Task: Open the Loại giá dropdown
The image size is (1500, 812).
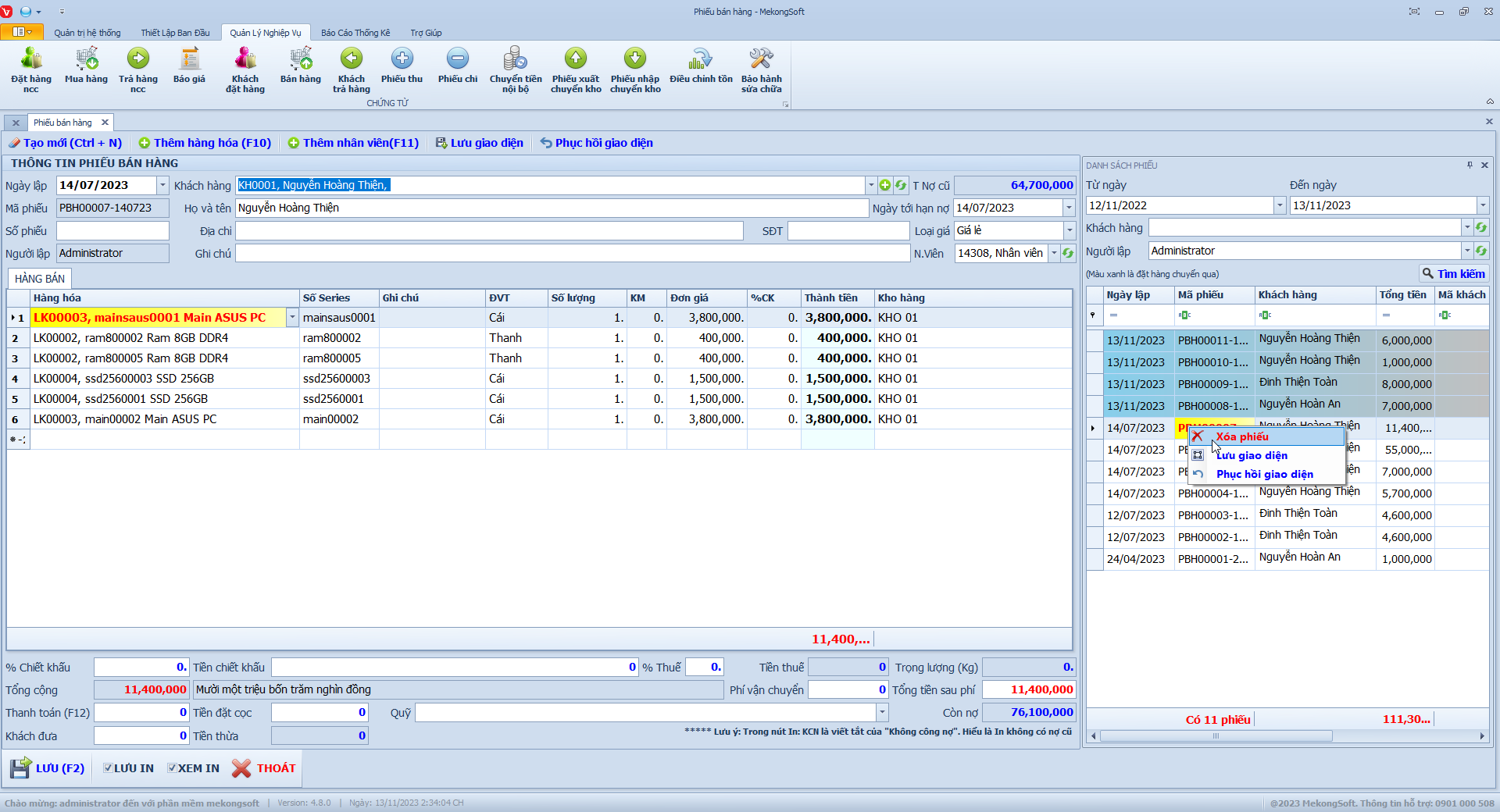Action: pos(1069,231)
